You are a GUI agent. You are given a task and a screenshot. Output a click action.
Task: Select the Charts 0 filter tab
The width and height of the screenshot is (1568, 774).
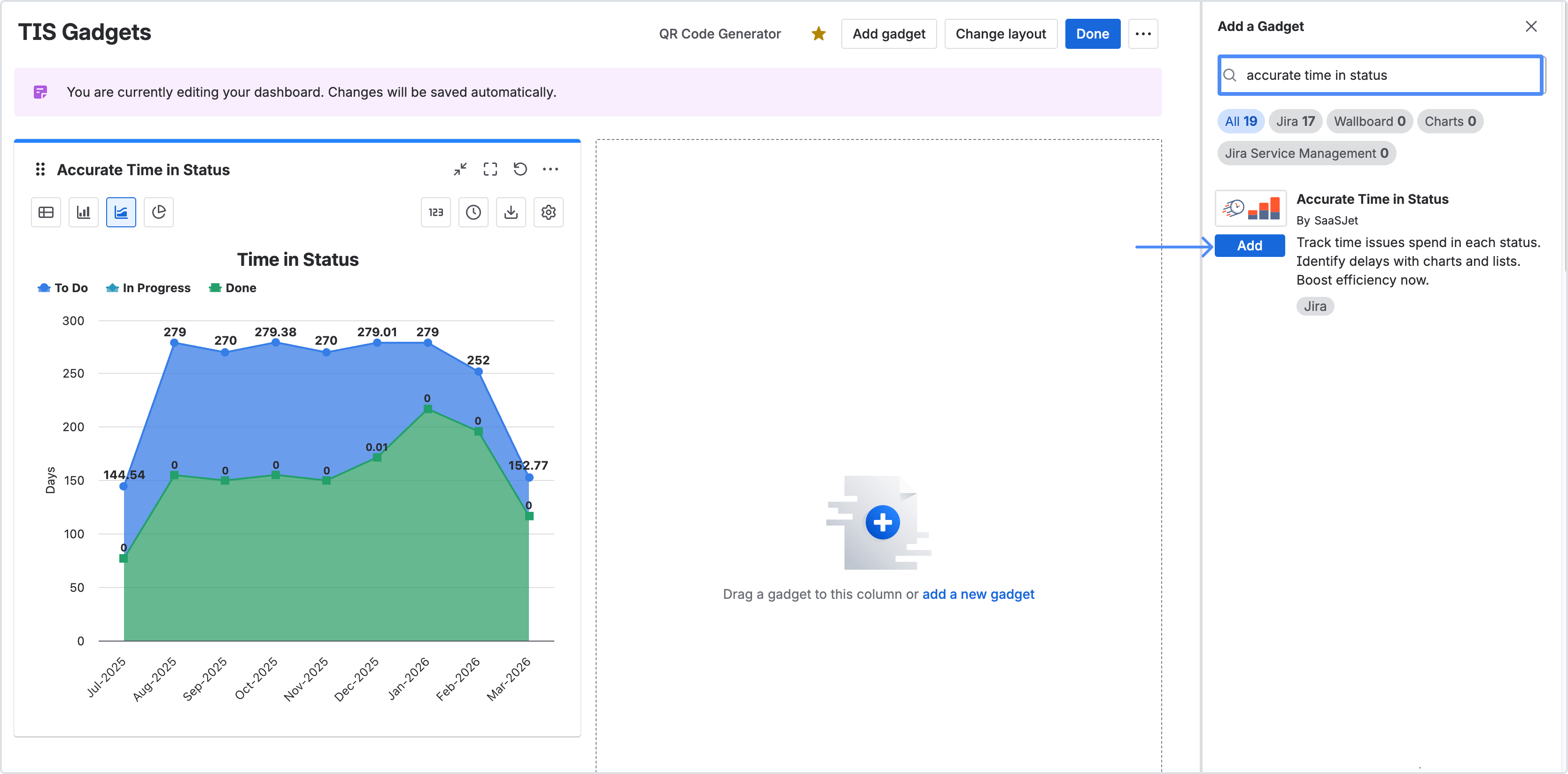point(1449,121)
